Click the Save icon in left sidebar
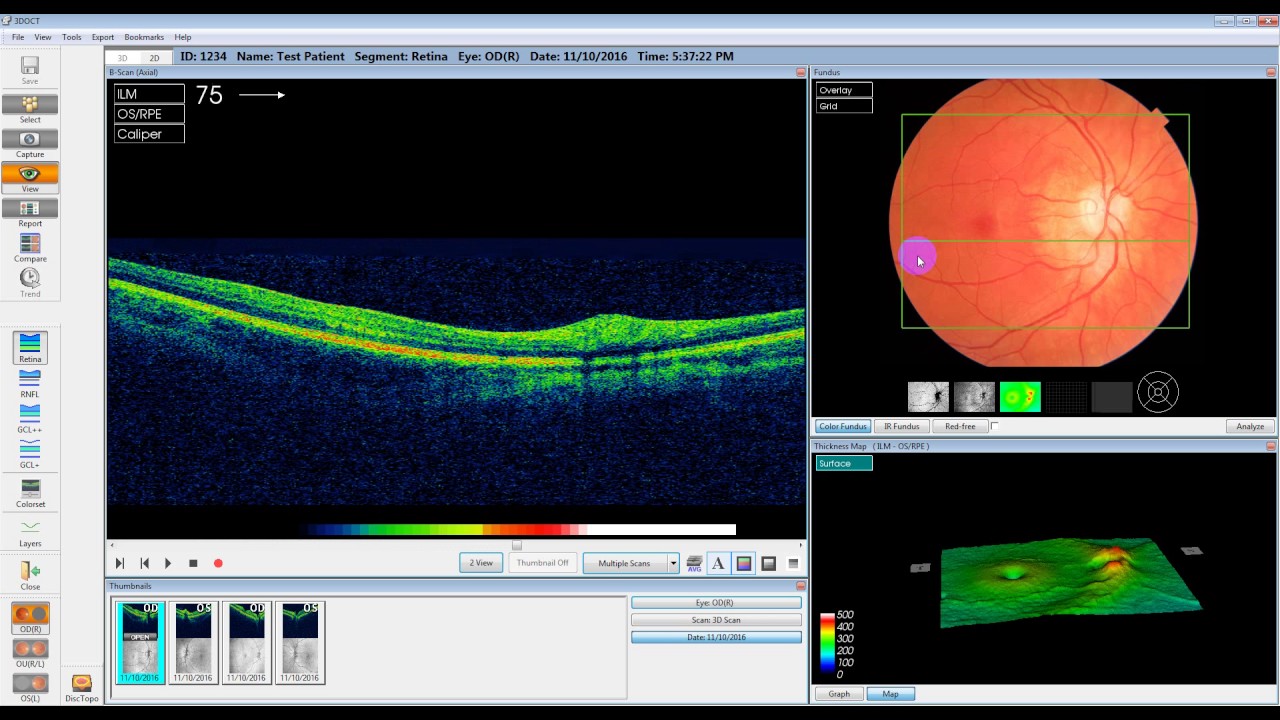1280x720 pixels. (x=30, y=66)
